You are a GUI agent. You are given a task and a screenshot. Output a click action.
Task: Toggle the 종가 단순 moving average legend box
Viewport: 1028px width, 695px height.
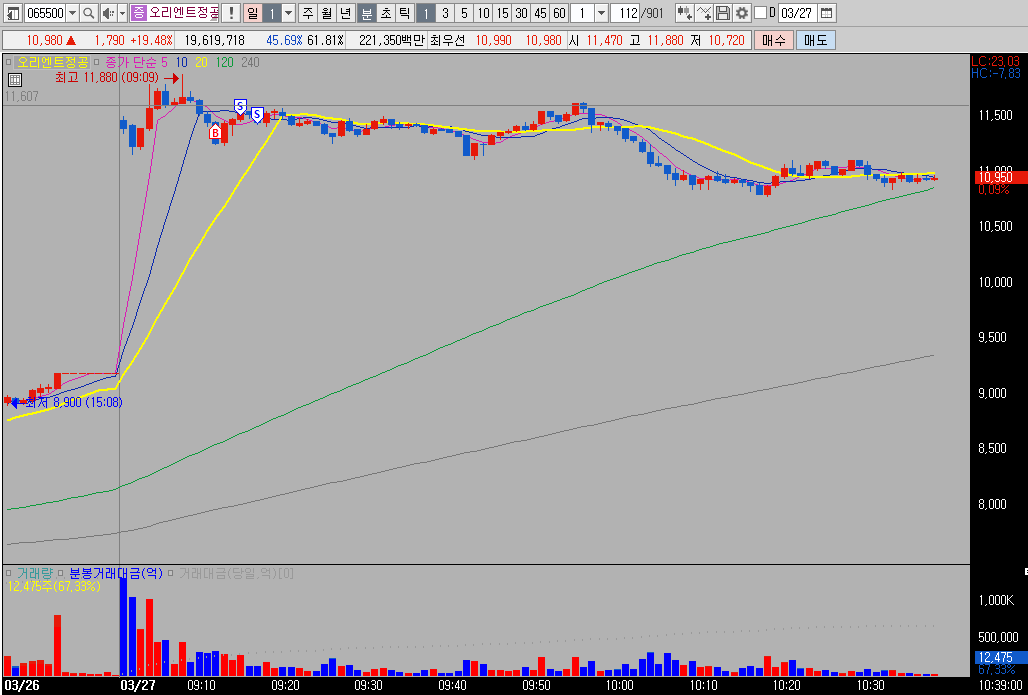pos(96,62)
